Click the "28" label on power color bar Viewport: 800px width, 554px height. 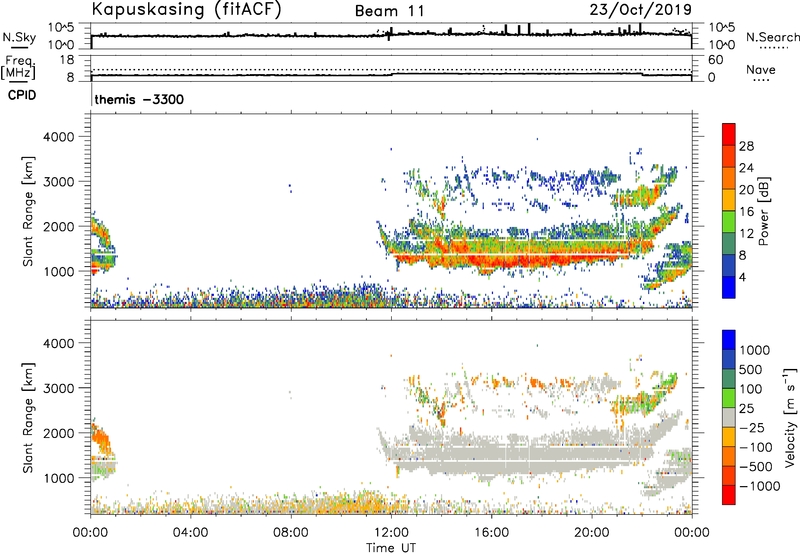[746, 146]
